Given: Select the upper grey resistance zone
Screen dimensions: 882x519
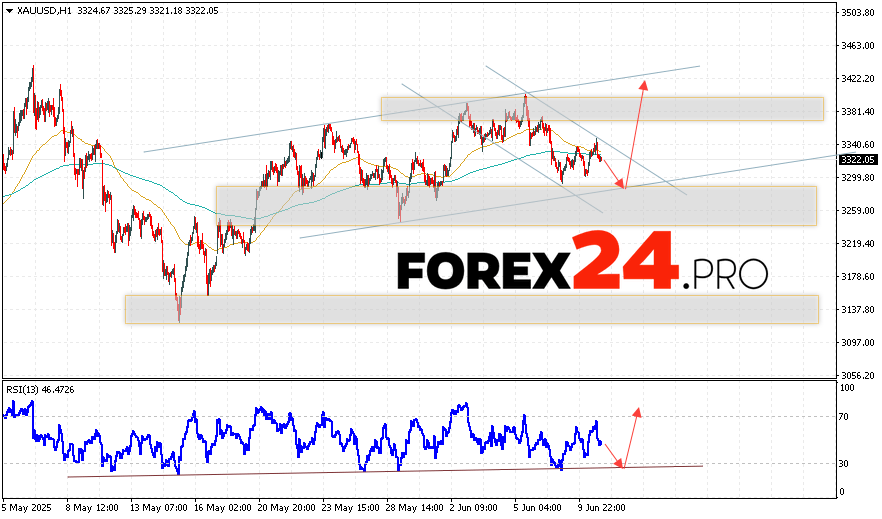Looking at the screenshot, I should pos(601,109).
